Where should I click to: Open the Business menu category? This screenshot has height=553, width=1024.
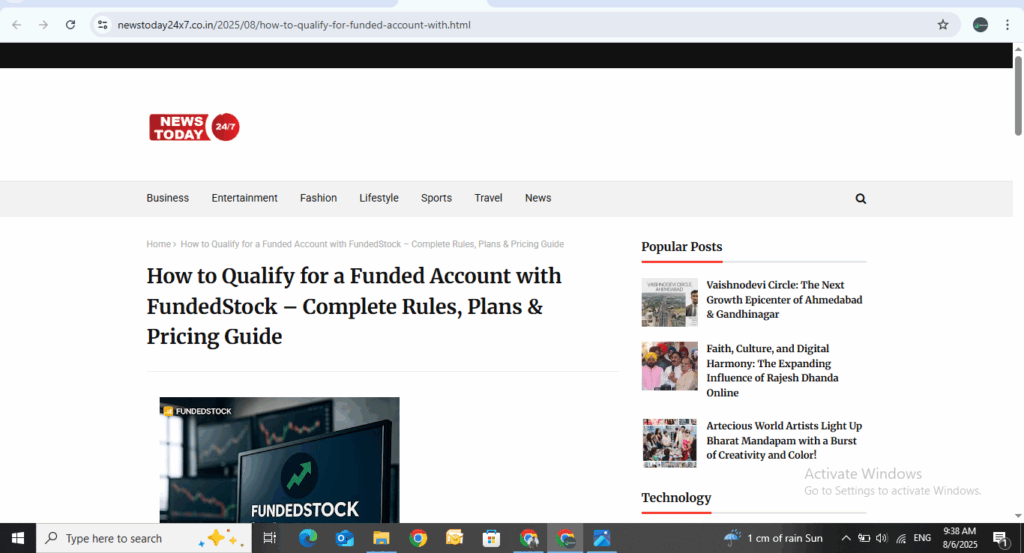pyautogui.click(x=167, y=198)
